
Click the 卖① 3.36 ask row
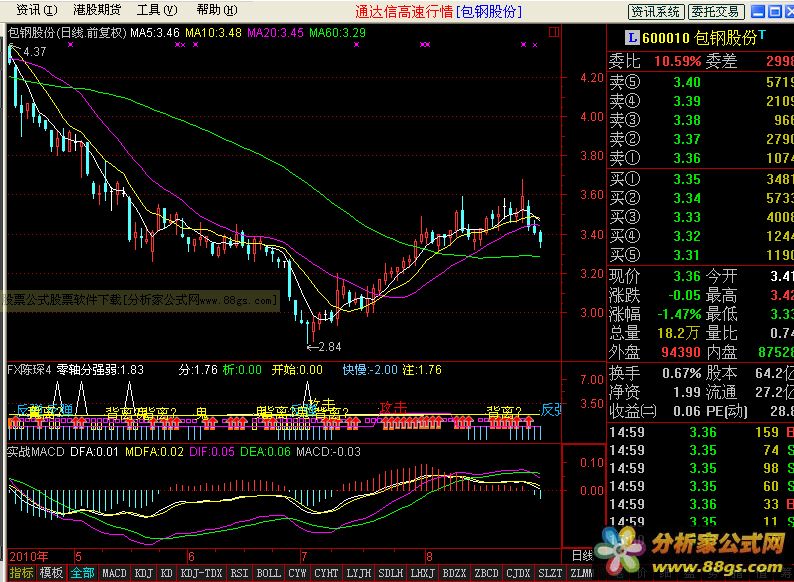click(701, 158)
